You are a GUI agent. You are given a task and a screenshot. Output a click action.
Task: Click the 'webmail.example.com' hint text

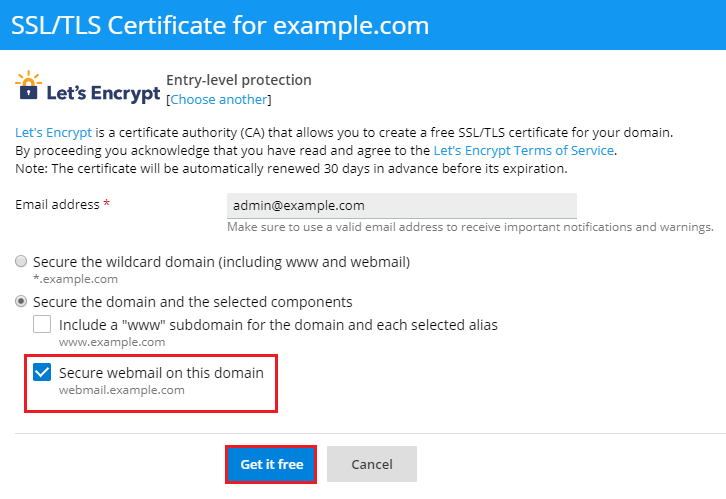tap(122, 390)
